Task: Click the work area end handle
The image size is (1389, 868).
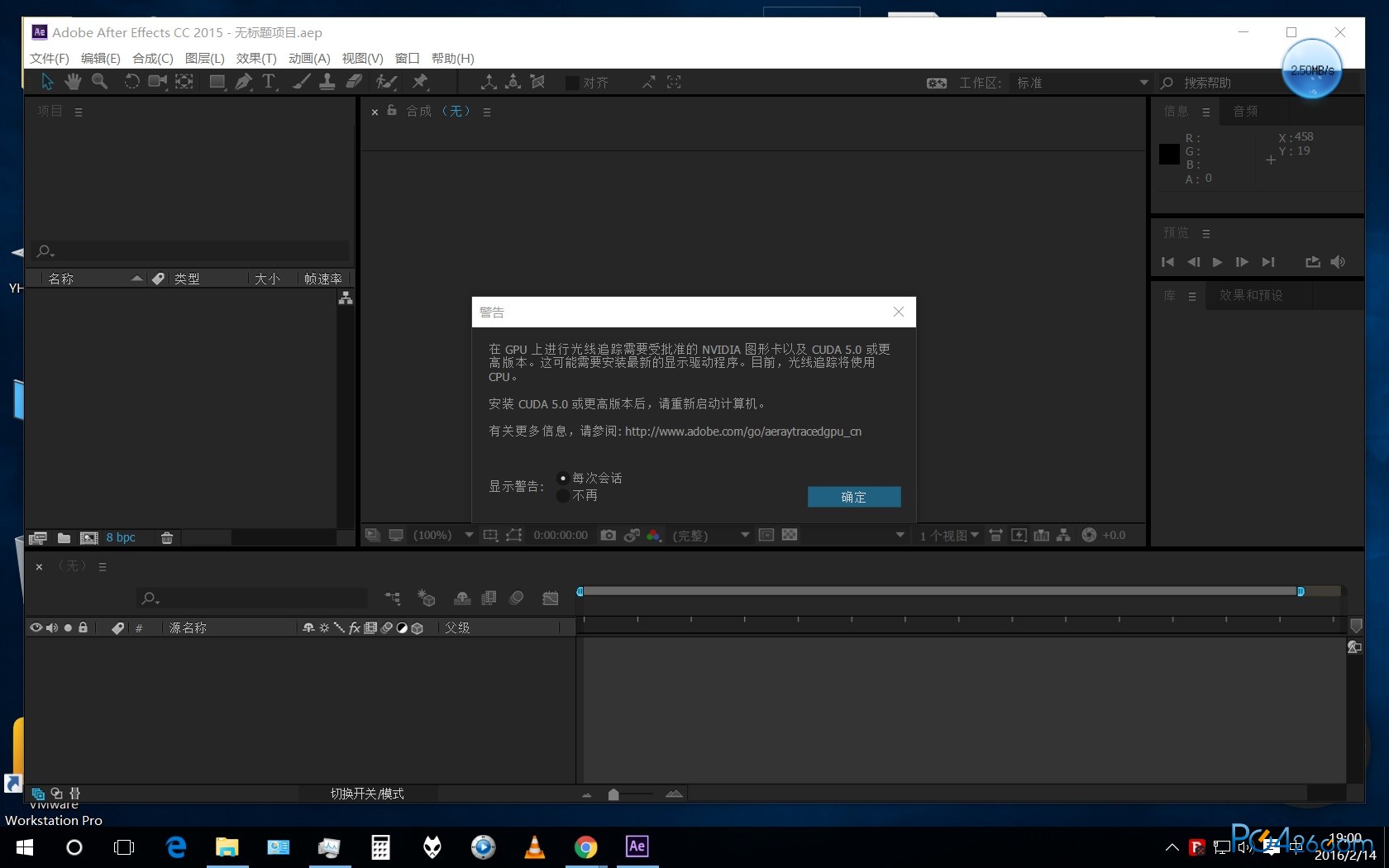Action: (1301, 591)
